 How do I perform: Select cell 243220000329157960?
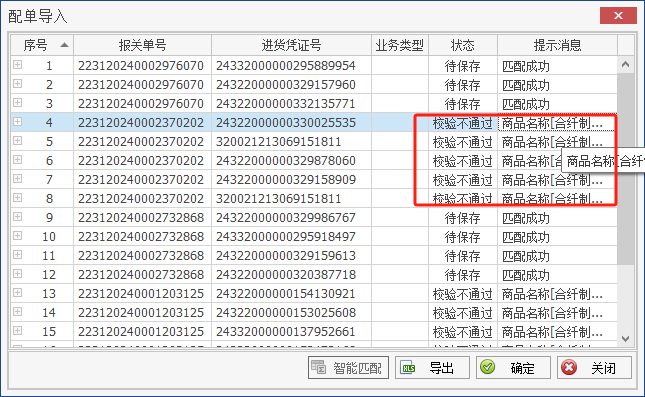coord(291,85)
